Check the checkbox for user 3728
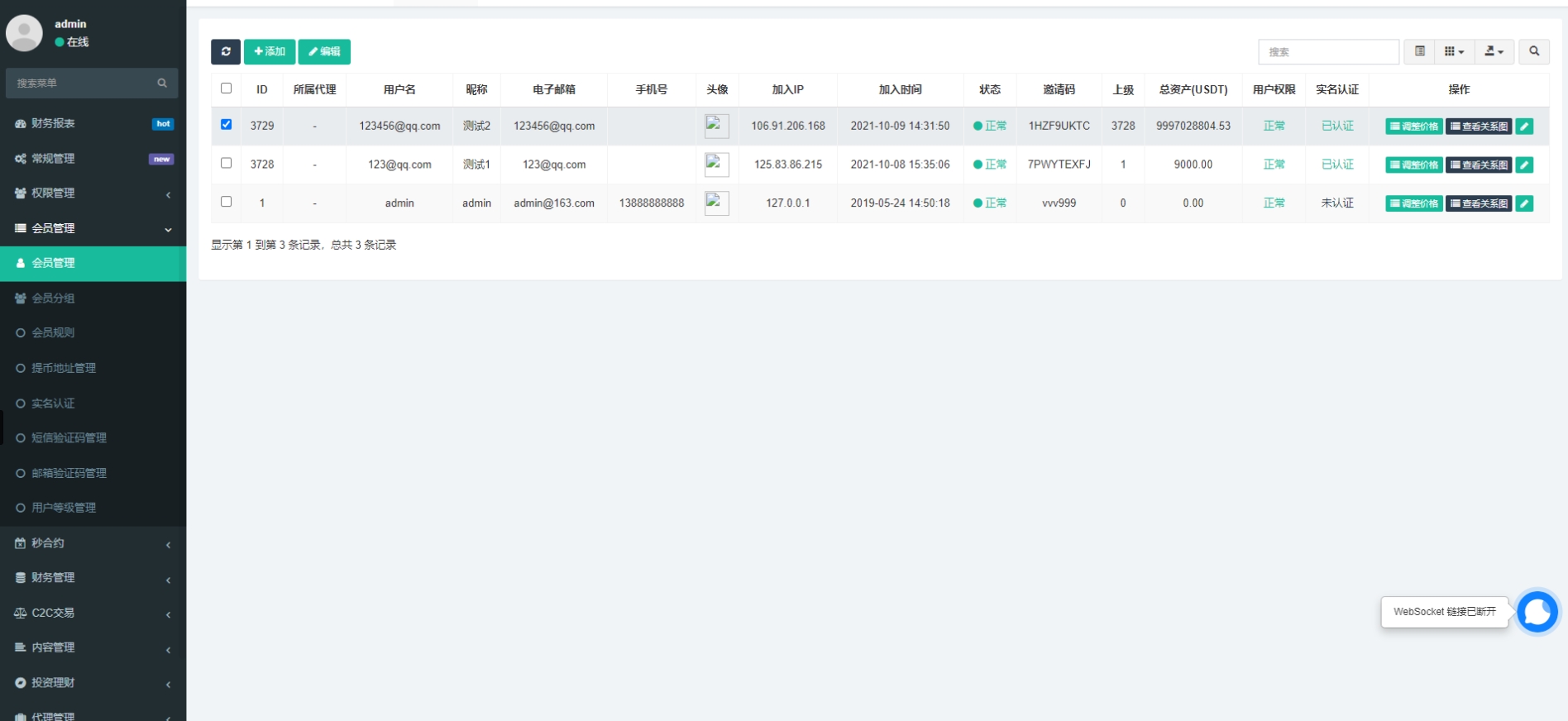Screen dimensions: 1568x721 (226, 163)
